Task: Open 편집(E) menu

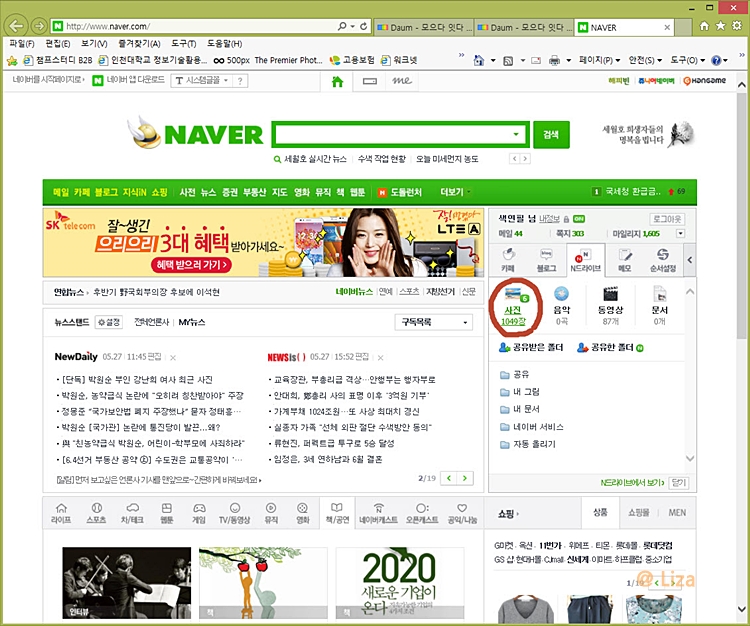Action: [57, 44]
